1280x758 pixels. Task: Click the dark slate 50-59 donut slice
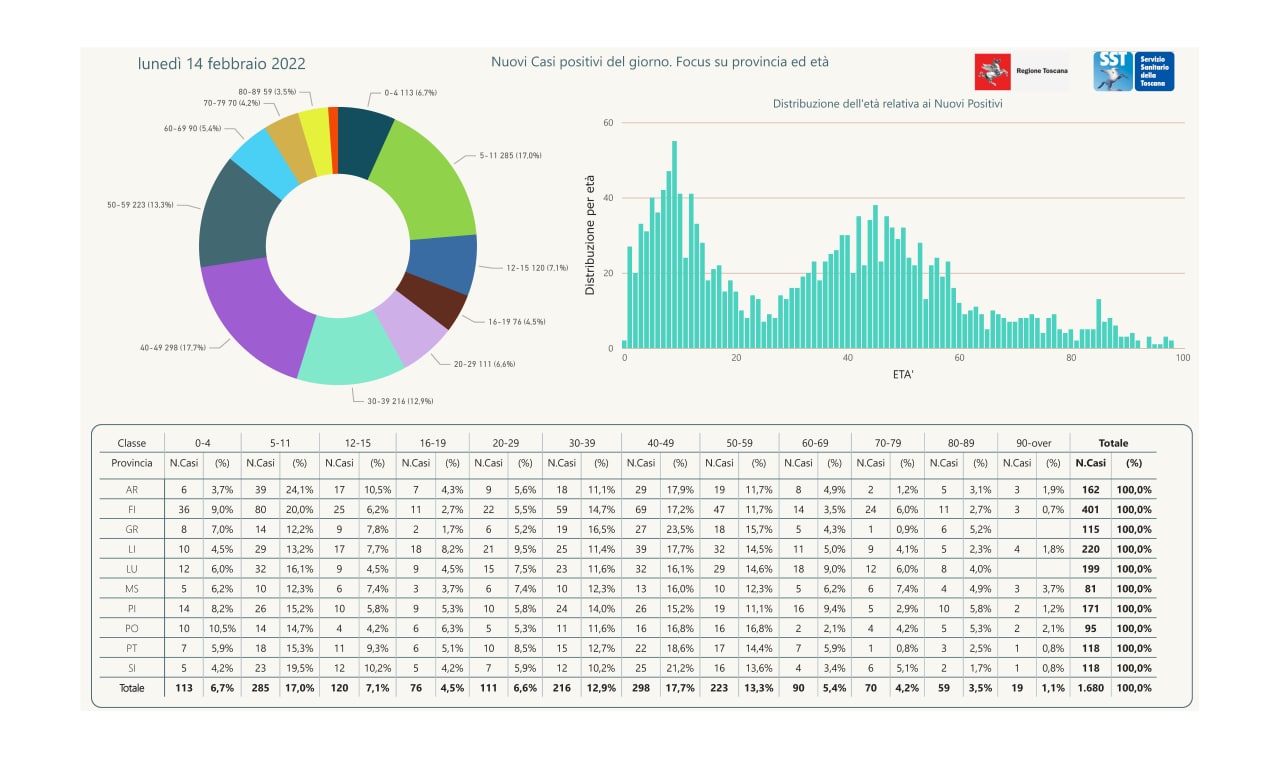[236, 209]
